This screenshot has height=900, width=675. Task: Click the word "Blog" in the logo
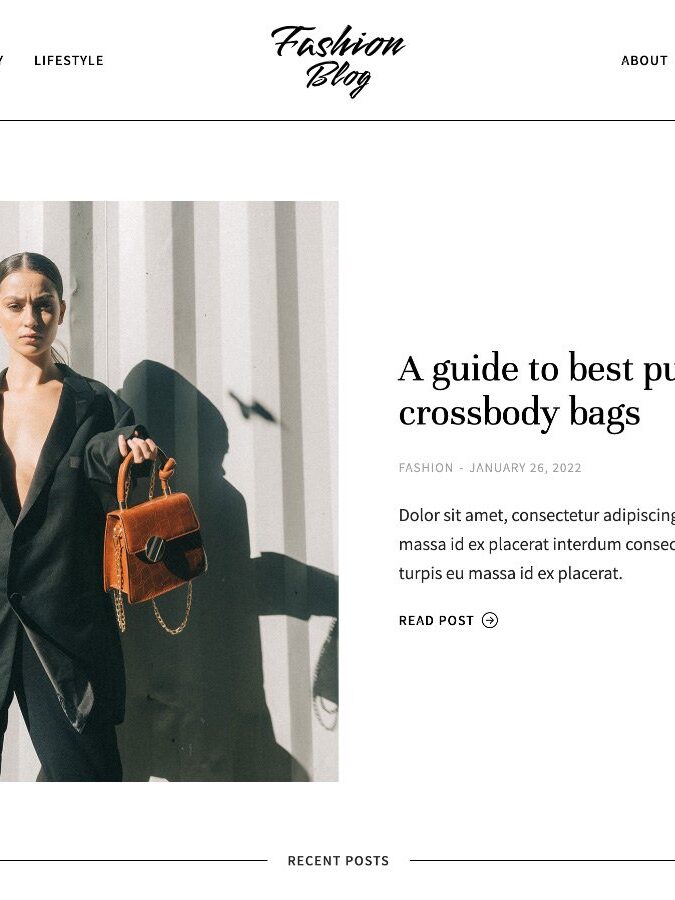[x=338, y=78]
